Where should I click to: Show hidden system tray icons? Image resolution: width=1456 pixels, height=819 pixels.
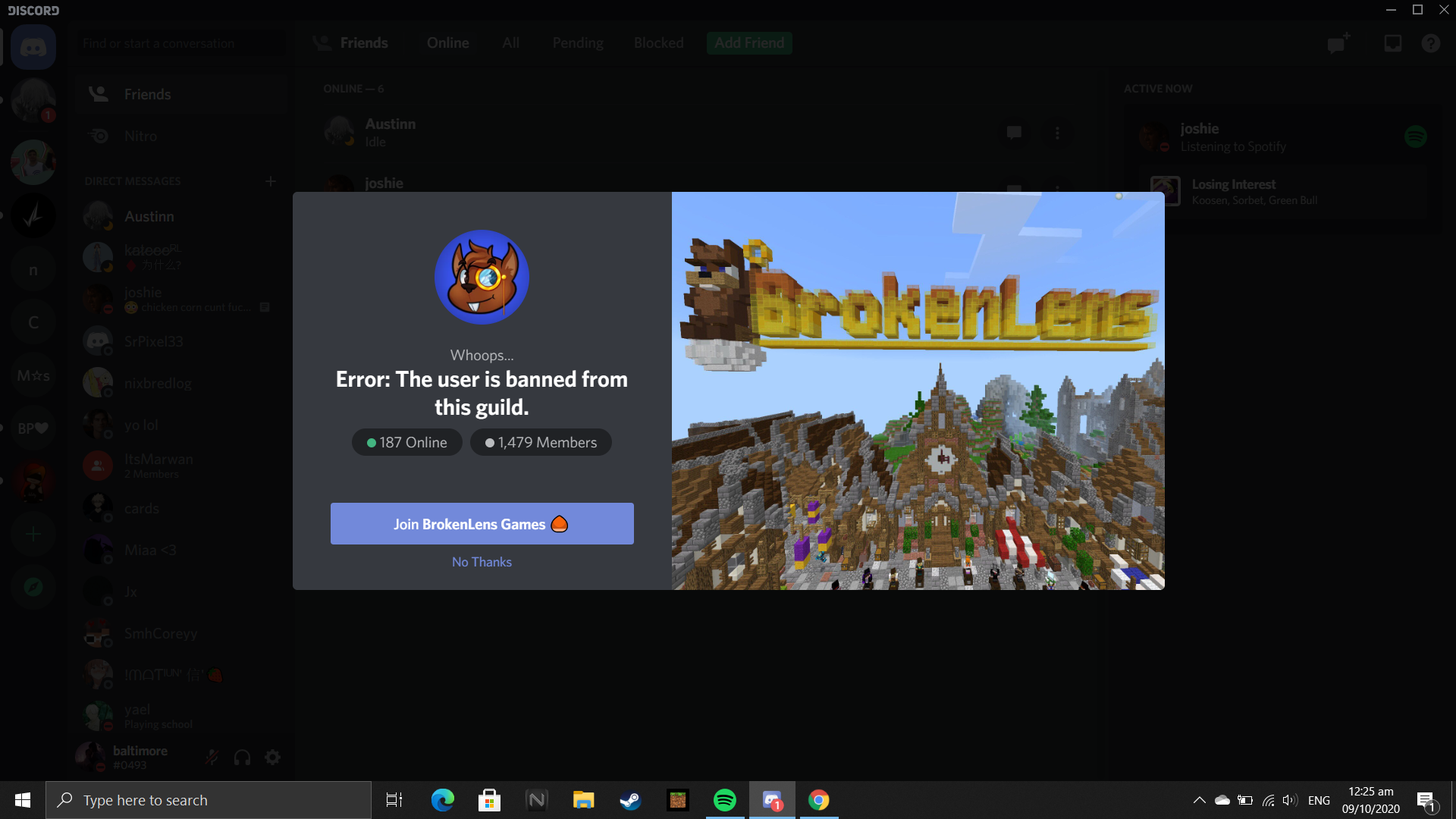click(1199, 800)
